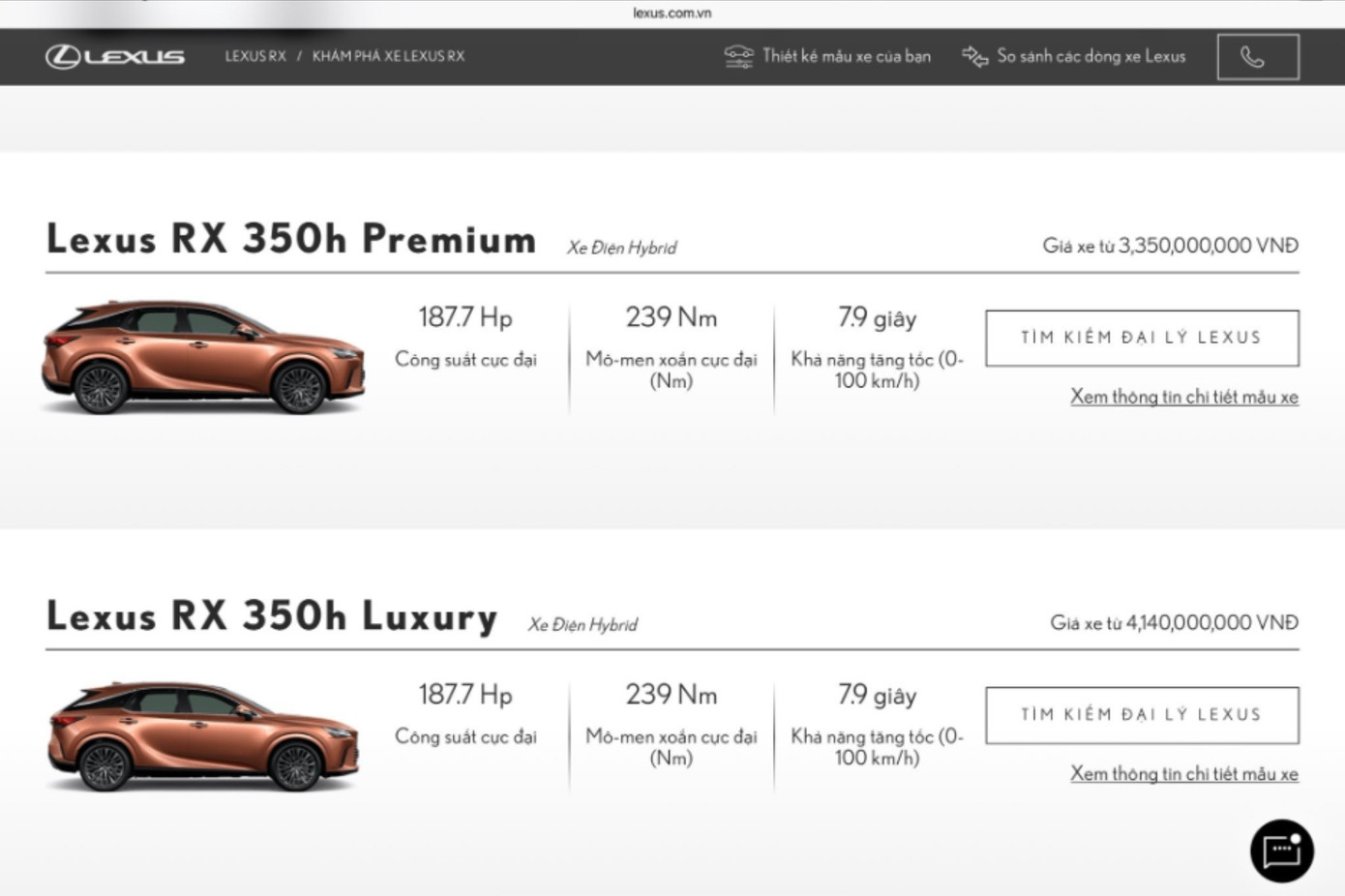
Task: Open Thiết kế mẫu xe của bạn
Action: [846, 56]
